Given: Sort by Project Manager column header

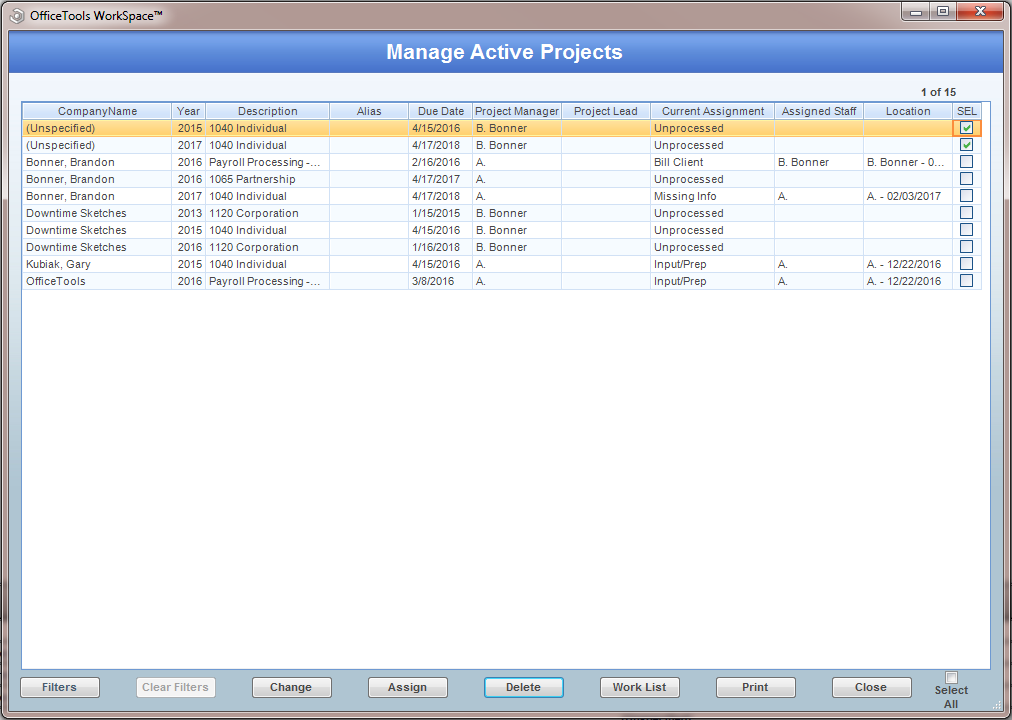Looking at the screenshot, I should click(x=516, y=111).
